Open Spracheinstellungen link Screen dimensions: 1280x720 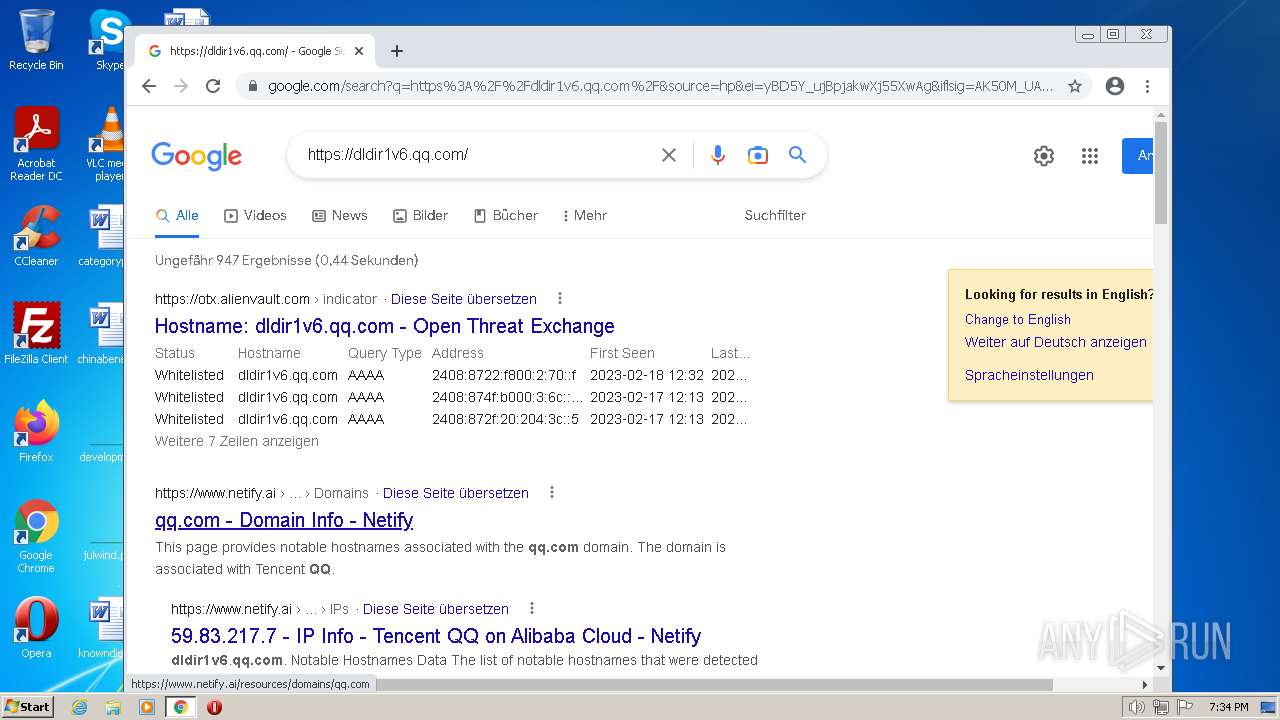[1029, 375]
